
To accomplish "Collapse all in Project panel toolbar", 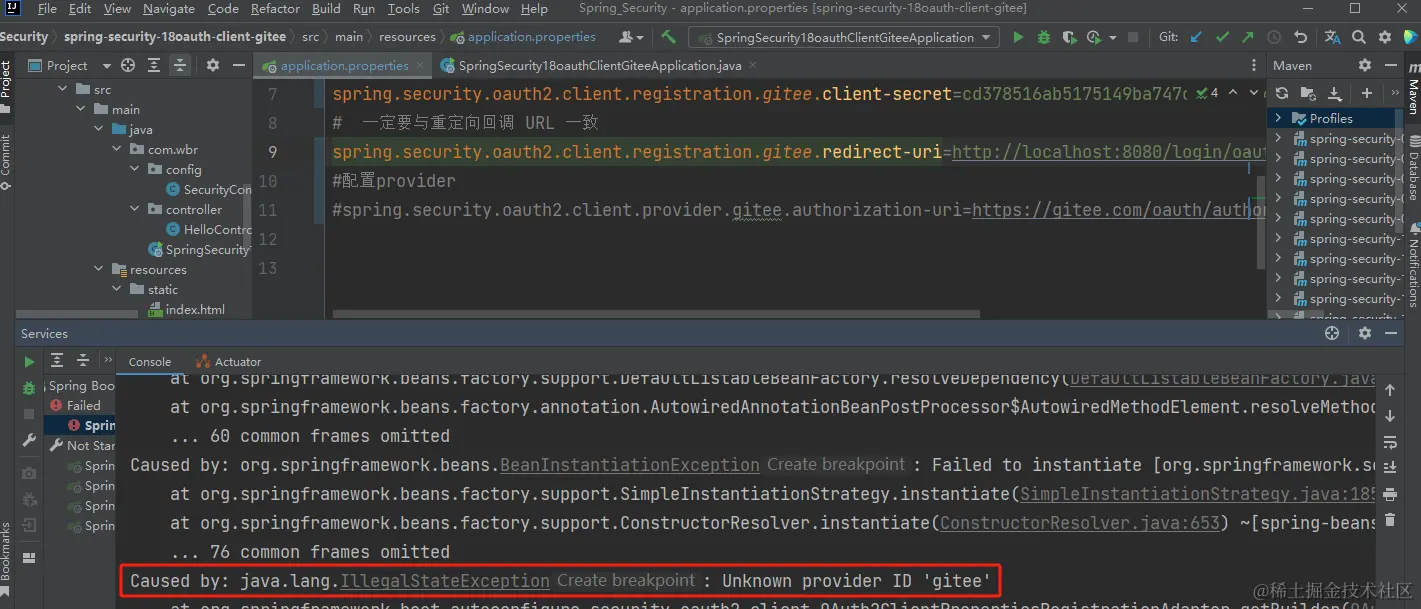I will click(179, 65).
